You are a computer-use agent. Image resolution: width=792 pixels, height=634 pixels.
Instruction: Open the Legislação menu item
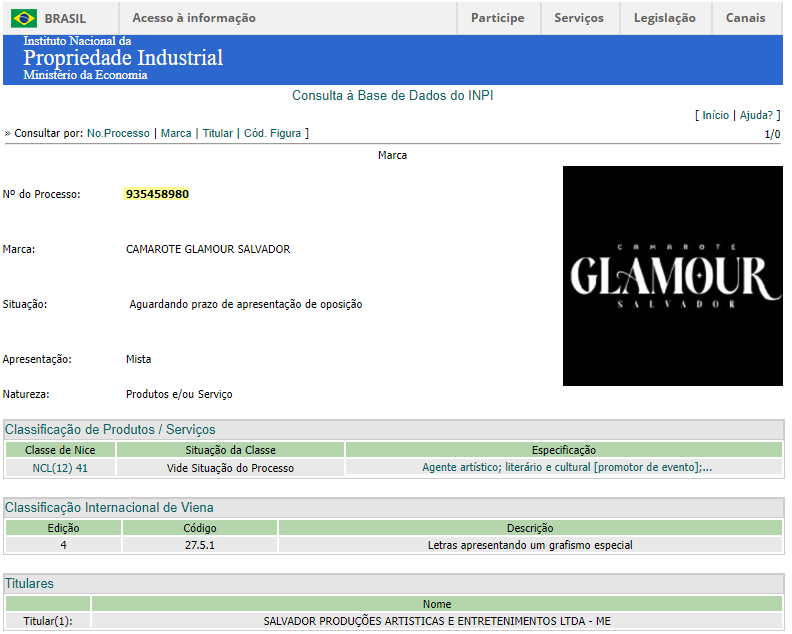(665, 18)
